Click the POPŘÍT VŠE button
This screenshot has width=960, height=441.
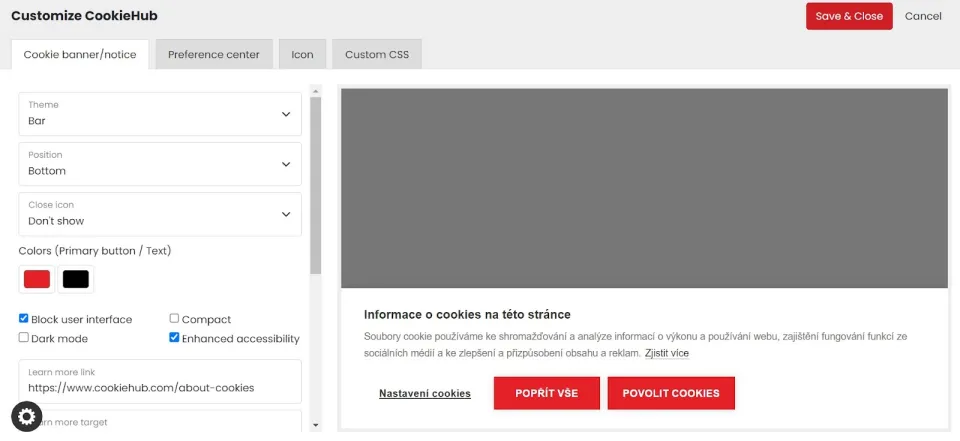click(x=547, y=393)
